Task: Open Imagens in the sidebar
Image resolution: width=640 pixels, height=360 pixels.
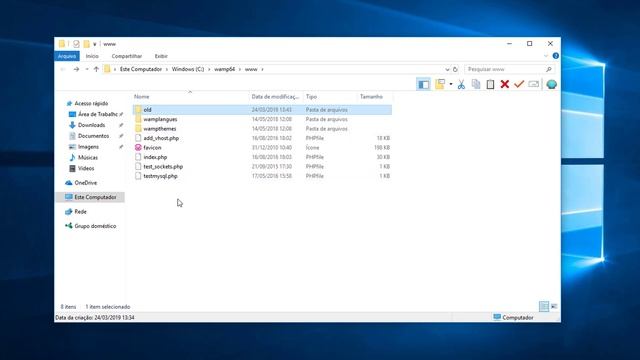Action: (88, 147)
